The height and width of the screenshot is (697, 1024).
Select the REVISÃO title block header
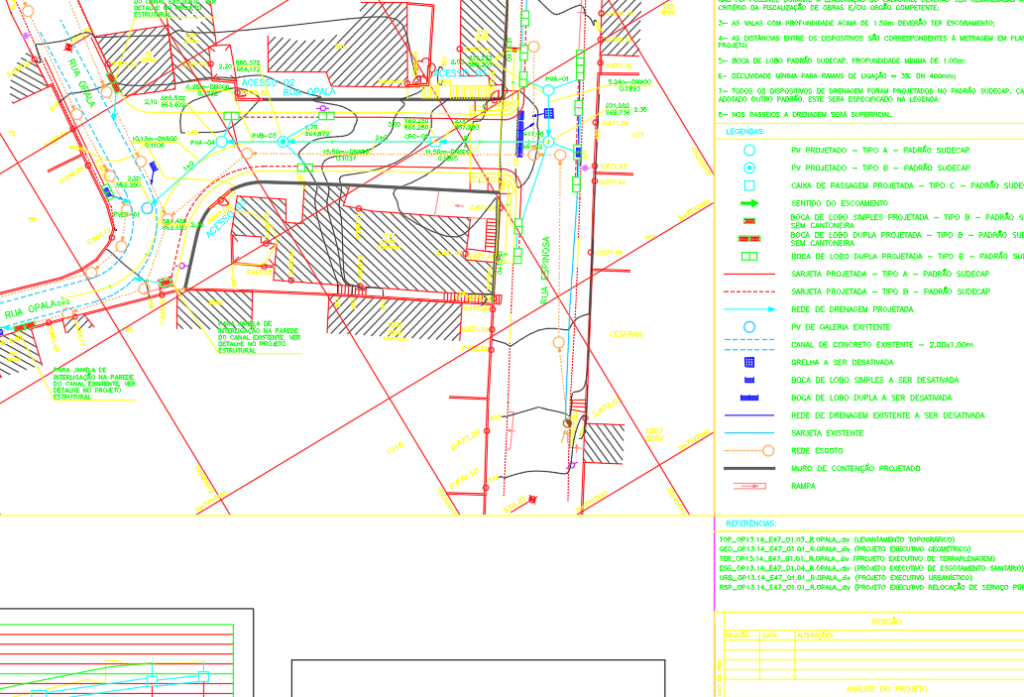click(886, 621)
